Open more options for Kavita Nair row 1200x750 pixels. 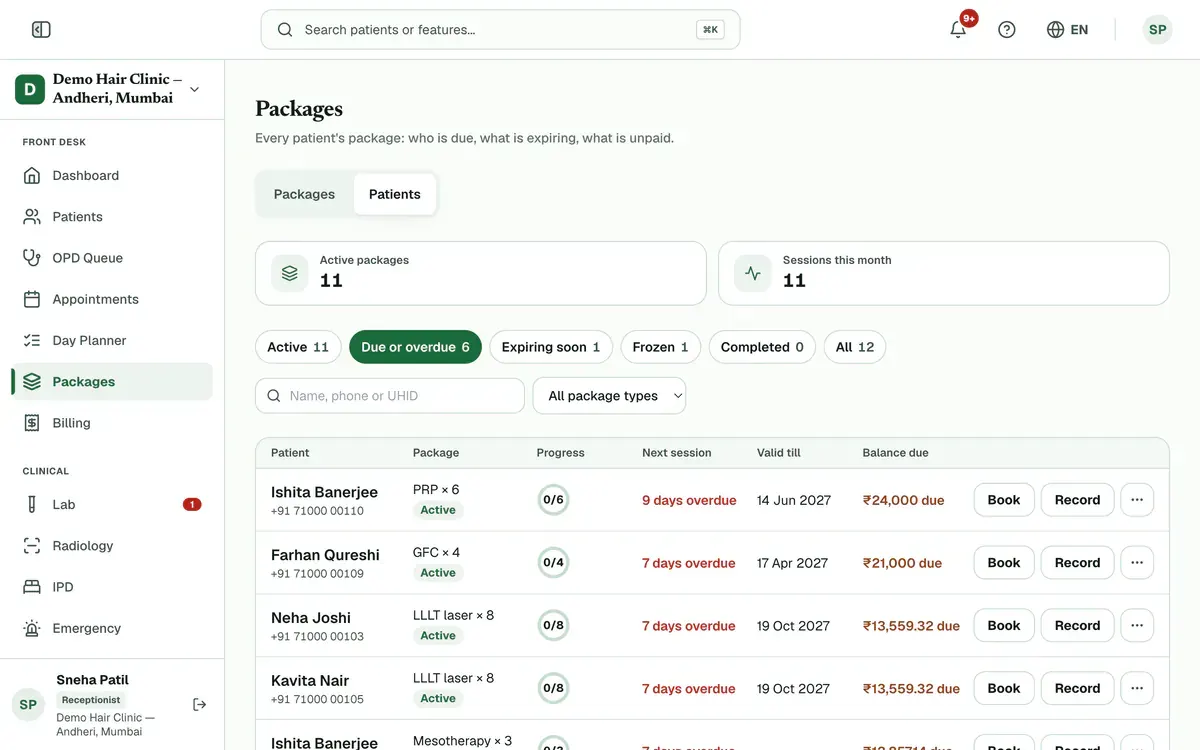1137,688
